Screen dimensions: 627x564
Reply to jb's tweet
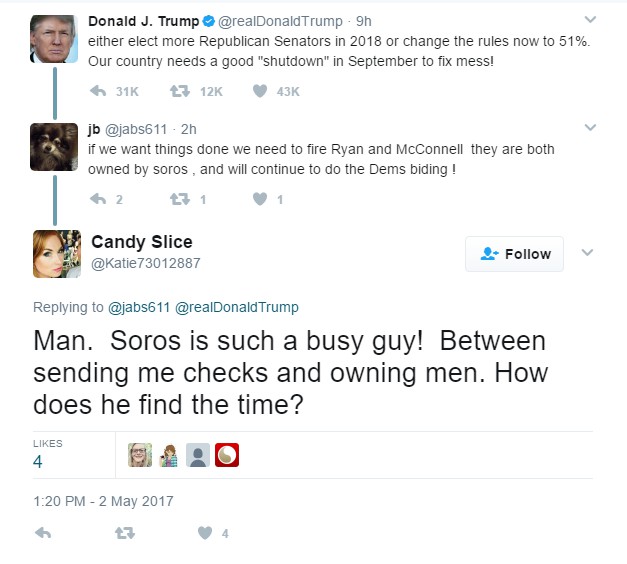[98, 199]
